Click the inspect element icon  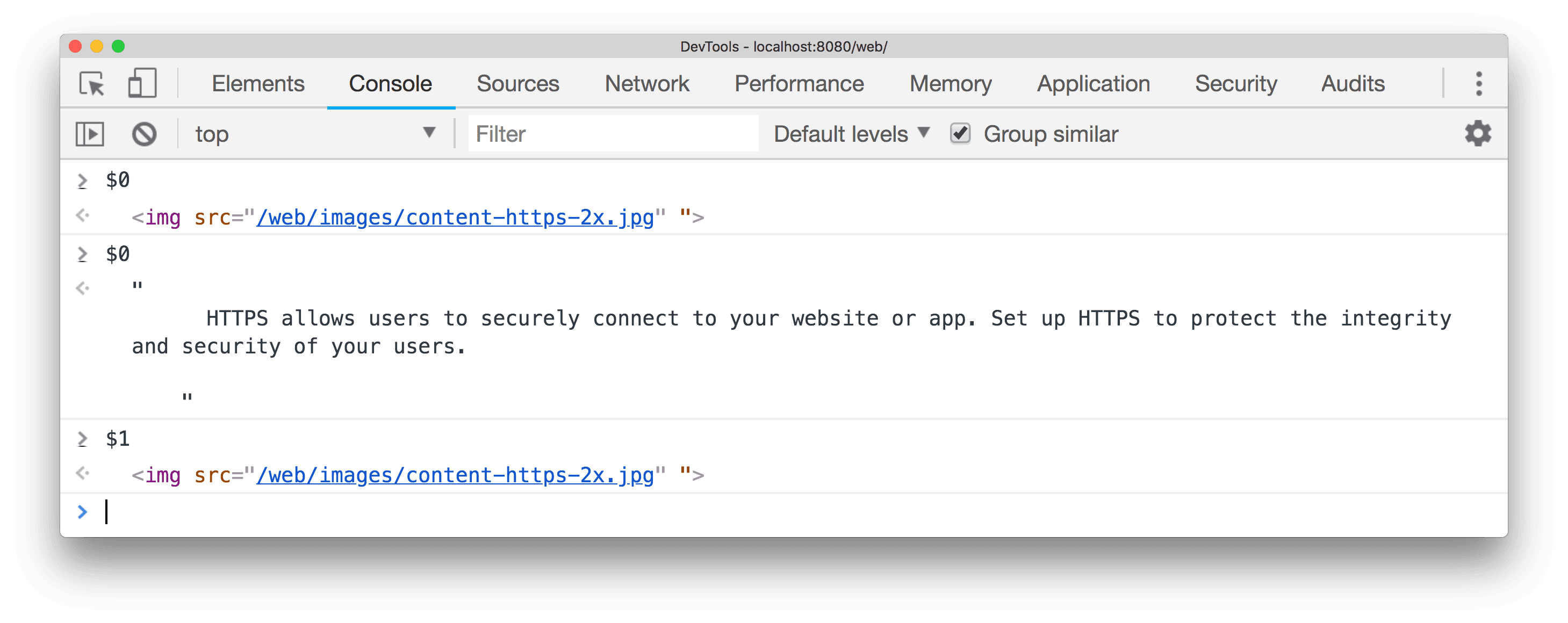(92, 83)
